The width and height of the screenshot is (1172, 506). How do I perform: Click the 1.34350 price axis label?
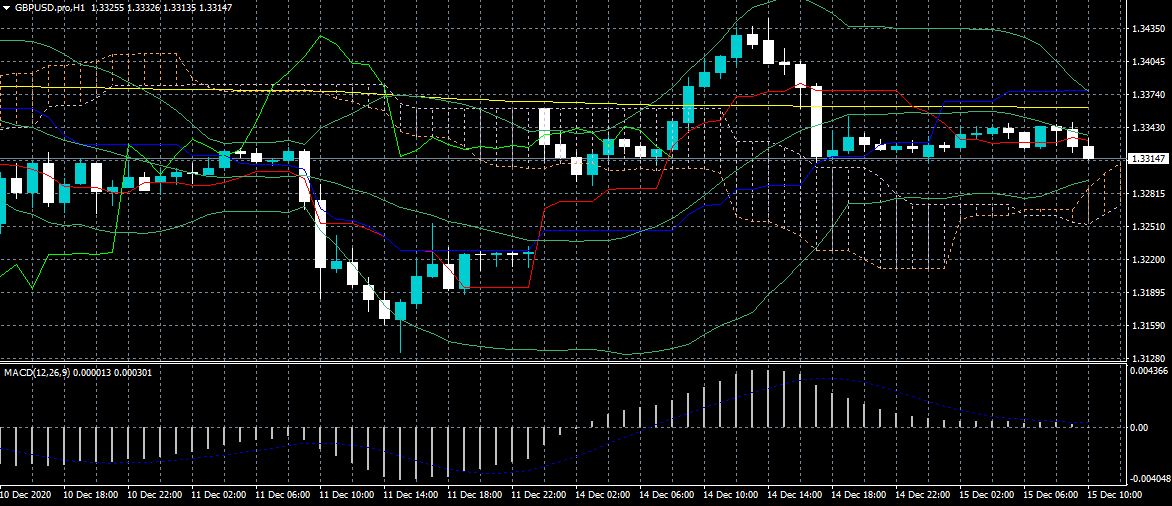pos(1147,28)
